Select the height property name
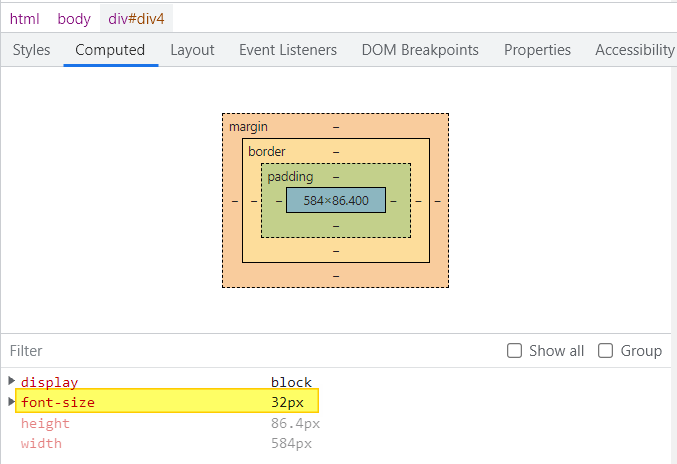This screenshot has width=677, height=464. point(45,423)
